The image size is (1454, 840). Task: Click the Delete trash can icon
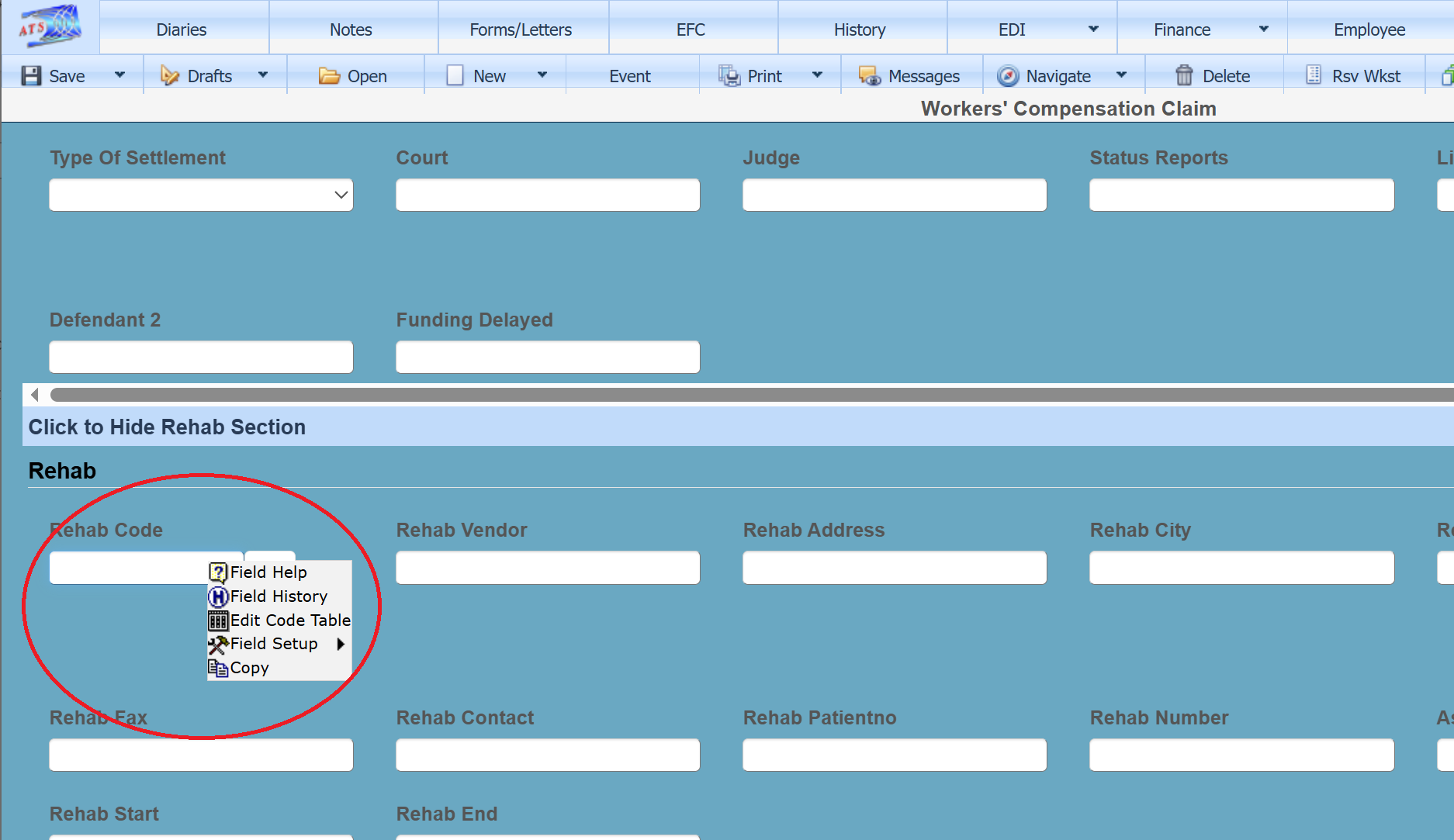tap(1184, 76)
